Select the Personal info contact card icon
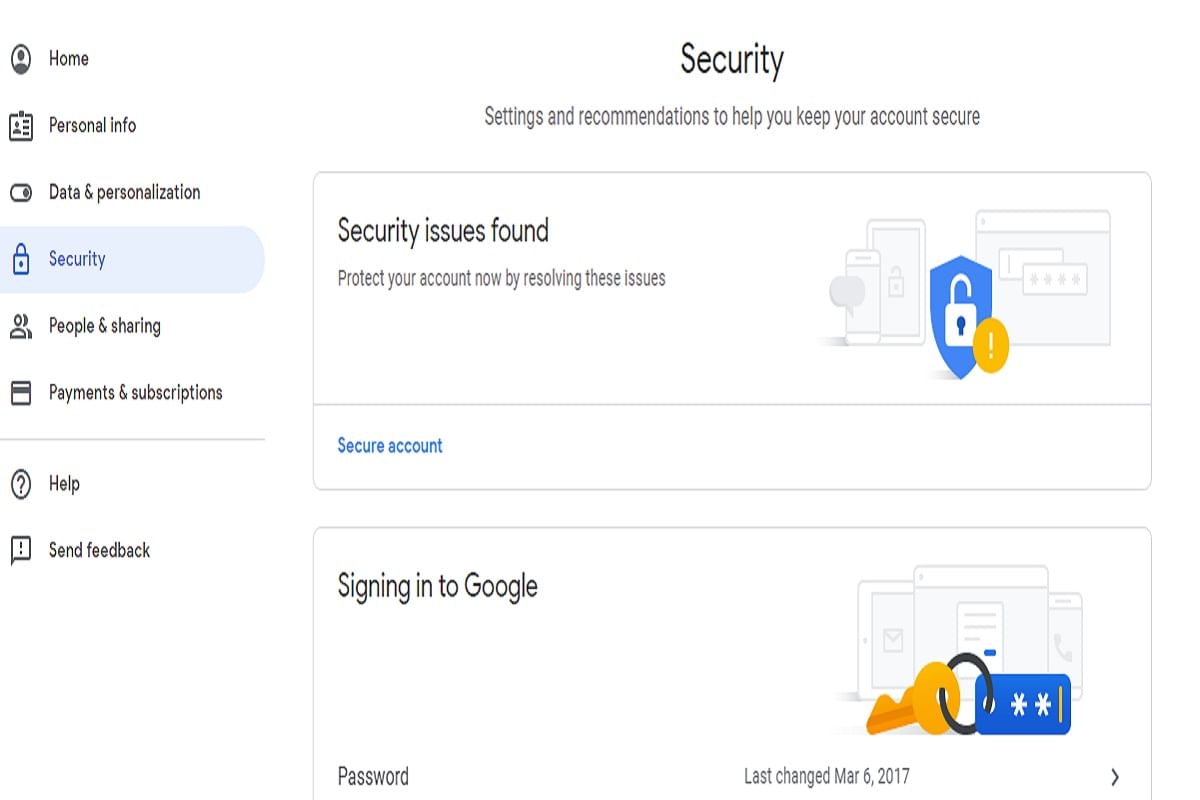Viewport: 1200px width, 800px height. point(21,125)
